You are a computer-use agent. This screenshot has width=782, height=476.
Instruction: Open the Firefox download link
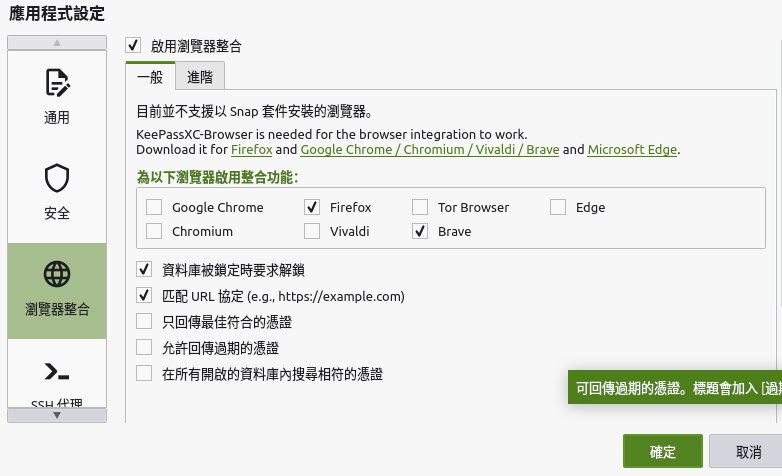(x=251, y=150)
